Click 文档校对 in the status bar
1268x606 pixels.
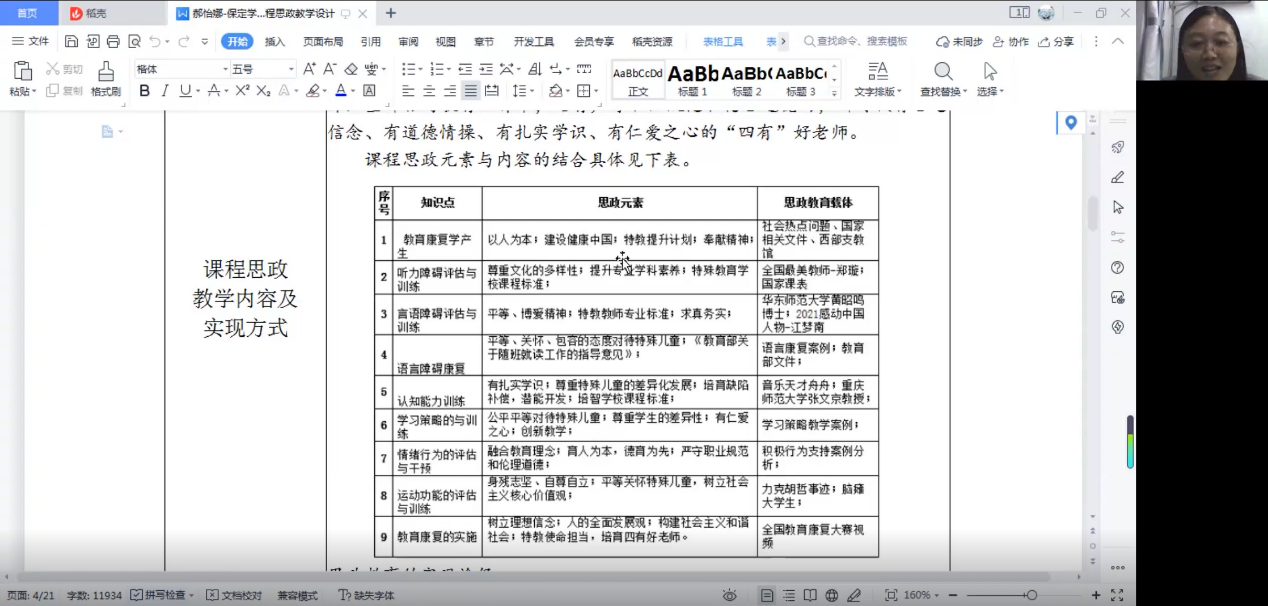[234, 595]
